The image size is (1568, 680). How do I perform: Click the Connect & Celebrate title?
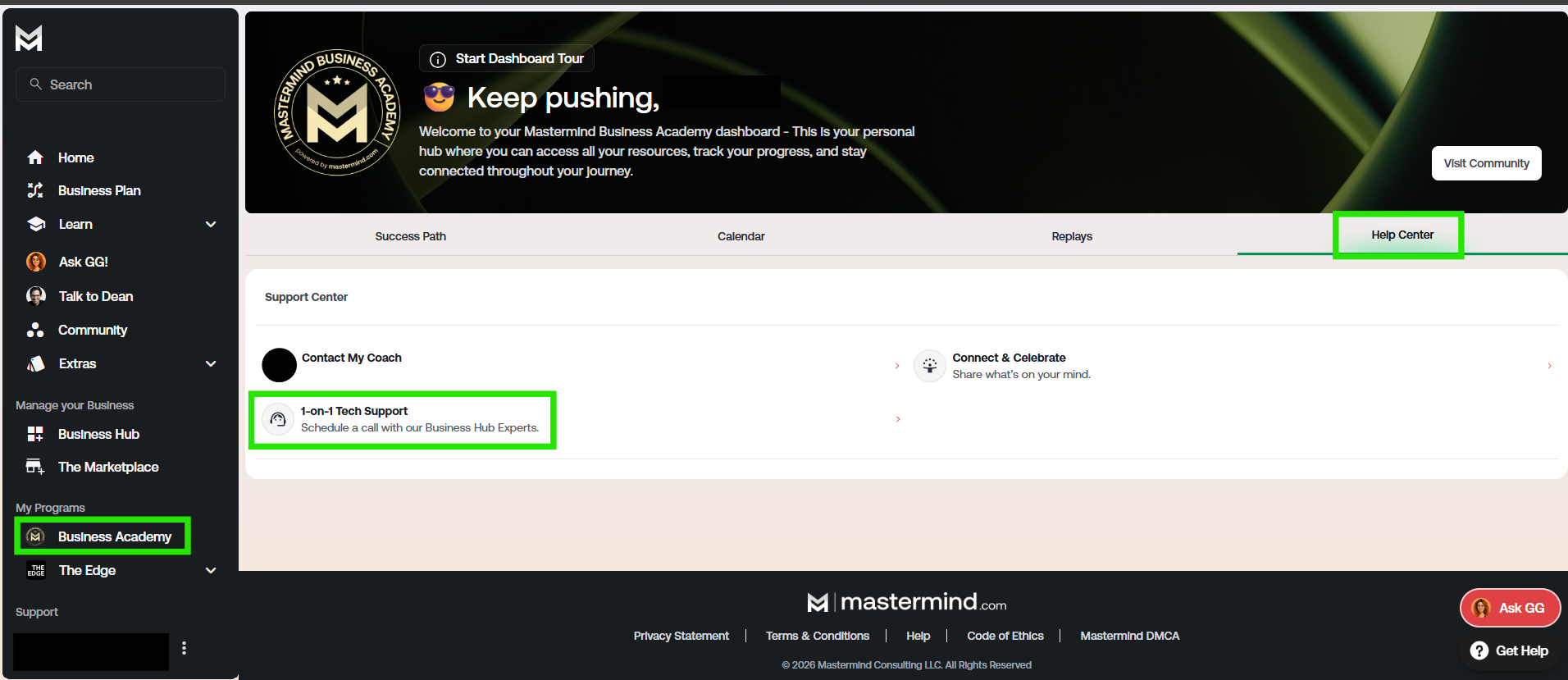click(x=1010, y=358)
